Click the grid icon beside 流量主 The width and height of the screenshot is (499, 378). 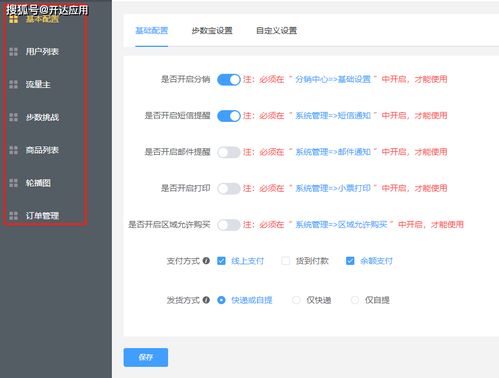click(x=13, y=84)
